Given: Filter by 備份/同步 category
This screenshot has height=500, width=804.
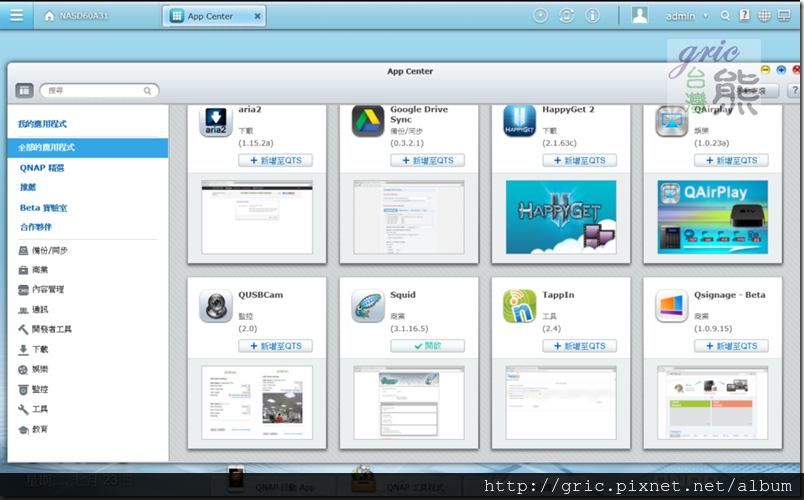Looking at the screenshot, I should (43, 250).
